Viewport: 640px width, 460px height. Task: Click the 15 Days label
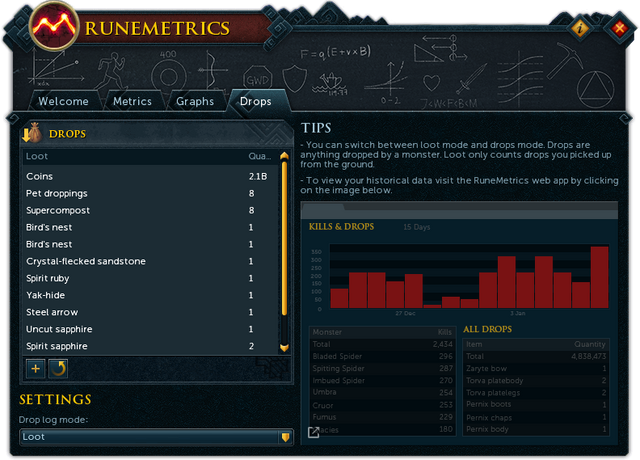coord(416,227)
